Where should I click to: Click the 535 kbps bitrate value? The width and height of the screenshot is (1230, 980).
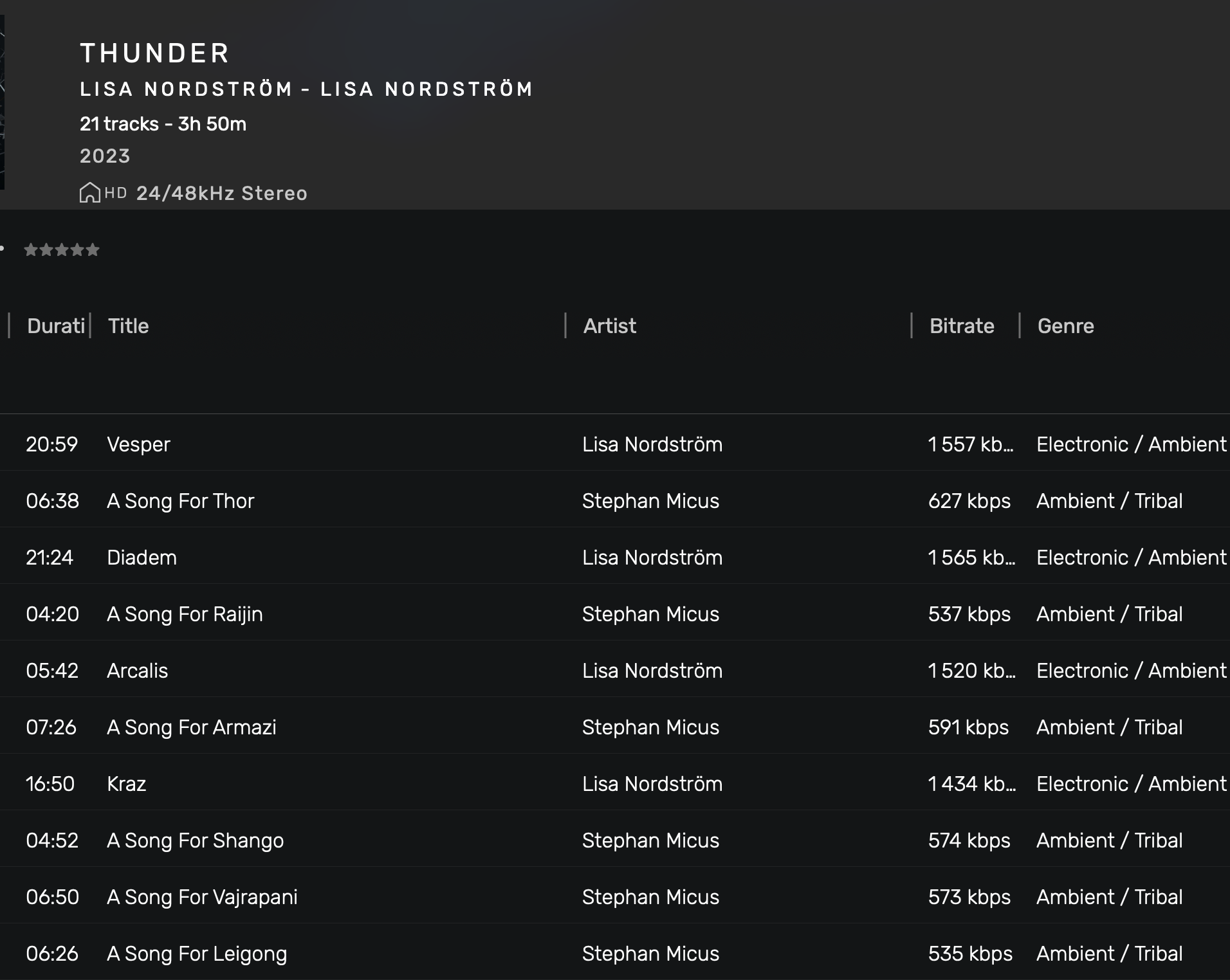[x=970, y=954]
